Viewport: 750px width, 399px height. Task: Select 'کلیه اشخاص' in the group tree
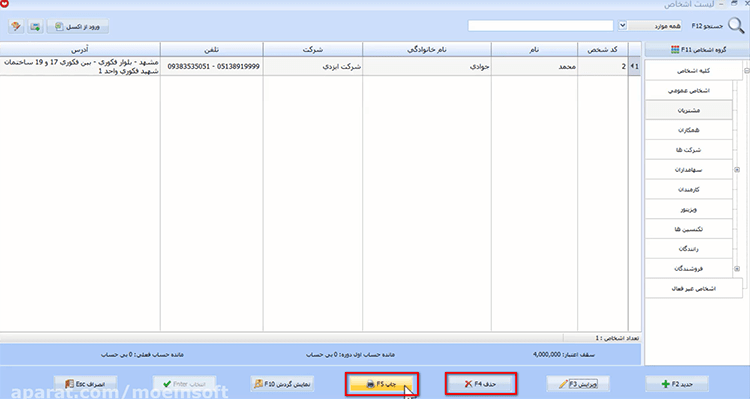tap(693, 71)
